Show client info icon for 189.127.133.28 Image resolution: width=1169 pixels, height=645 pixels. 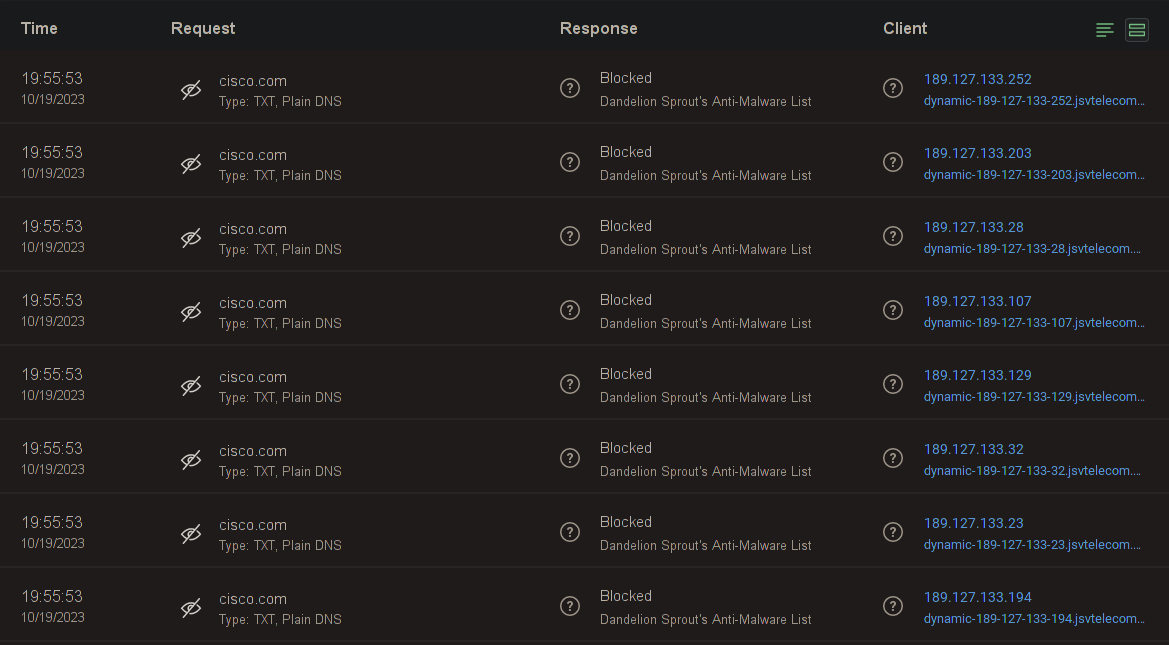[x=893, y=237]
